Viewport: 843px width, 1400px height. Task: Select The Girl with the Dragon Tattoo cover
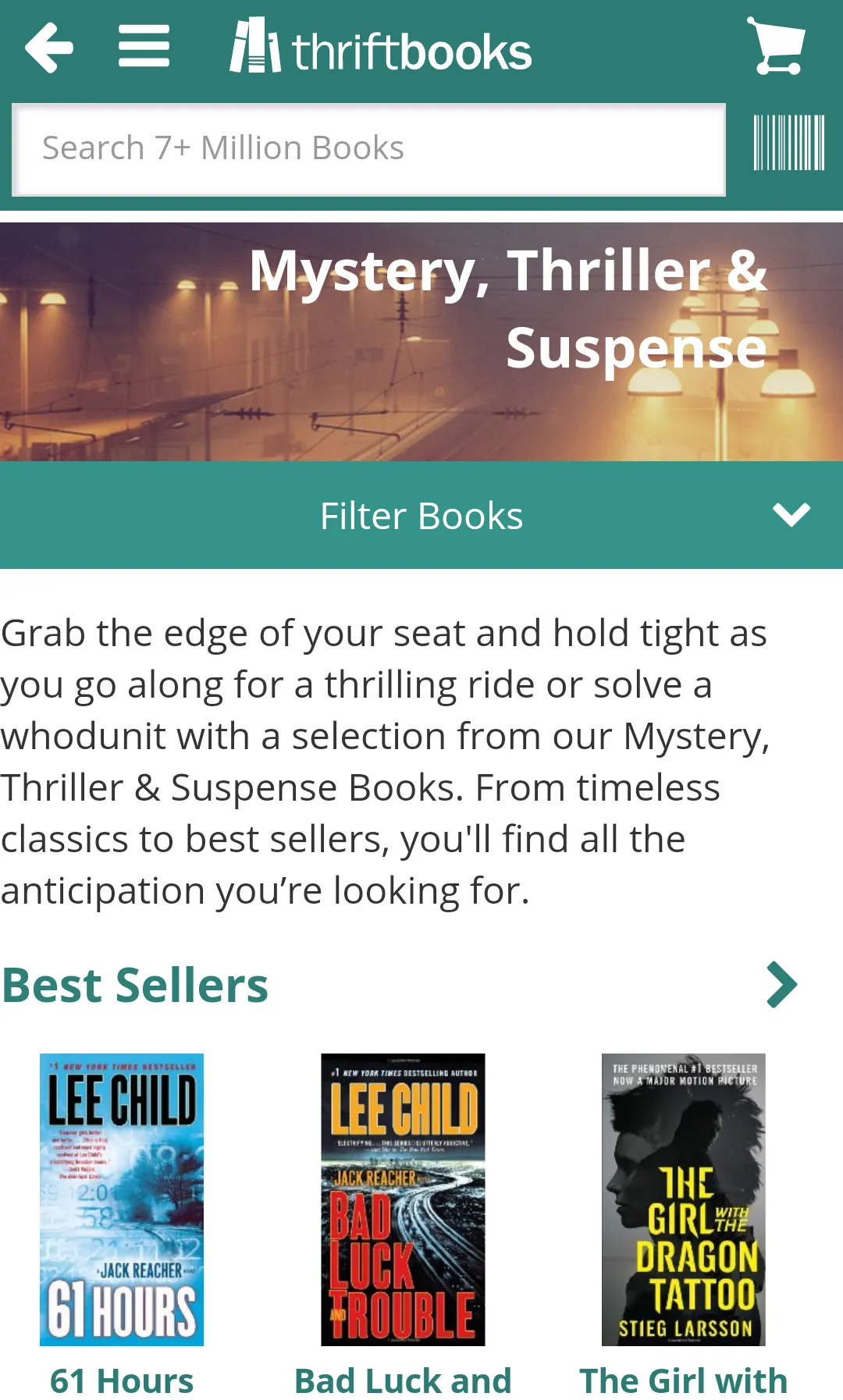683,1199
